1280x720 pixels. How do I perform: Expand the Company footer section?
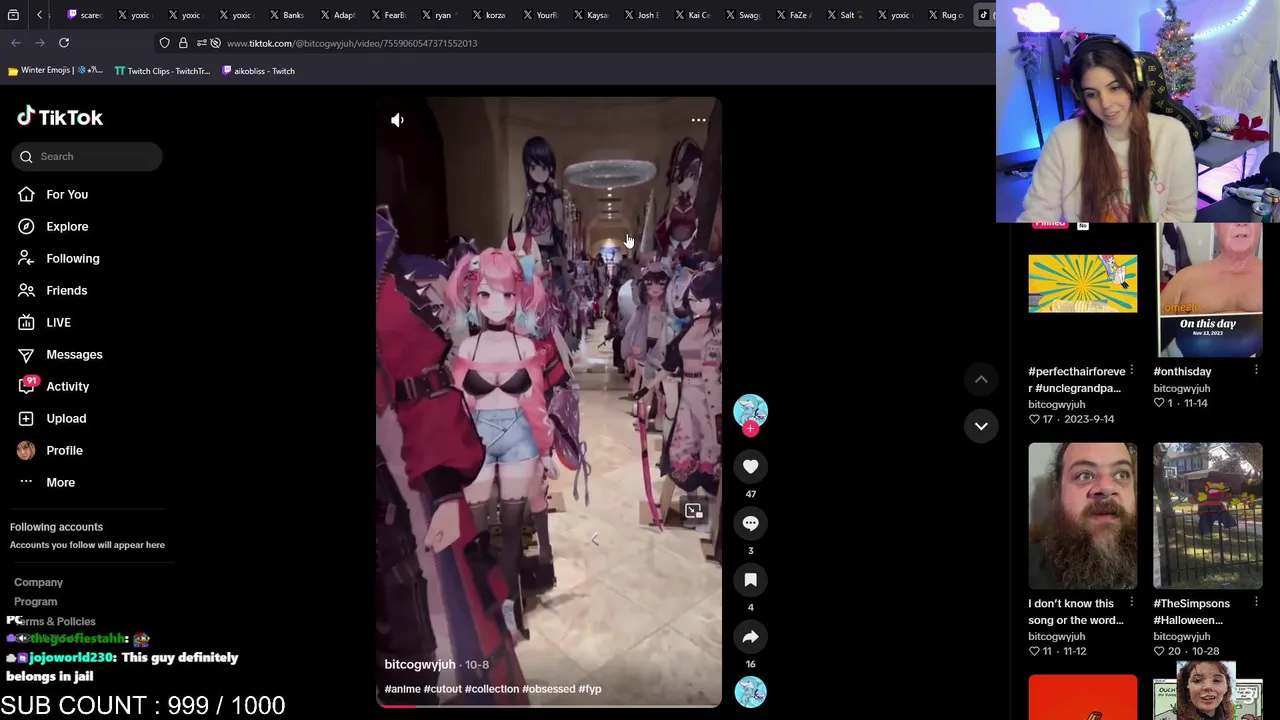click(x=38, y=582)
